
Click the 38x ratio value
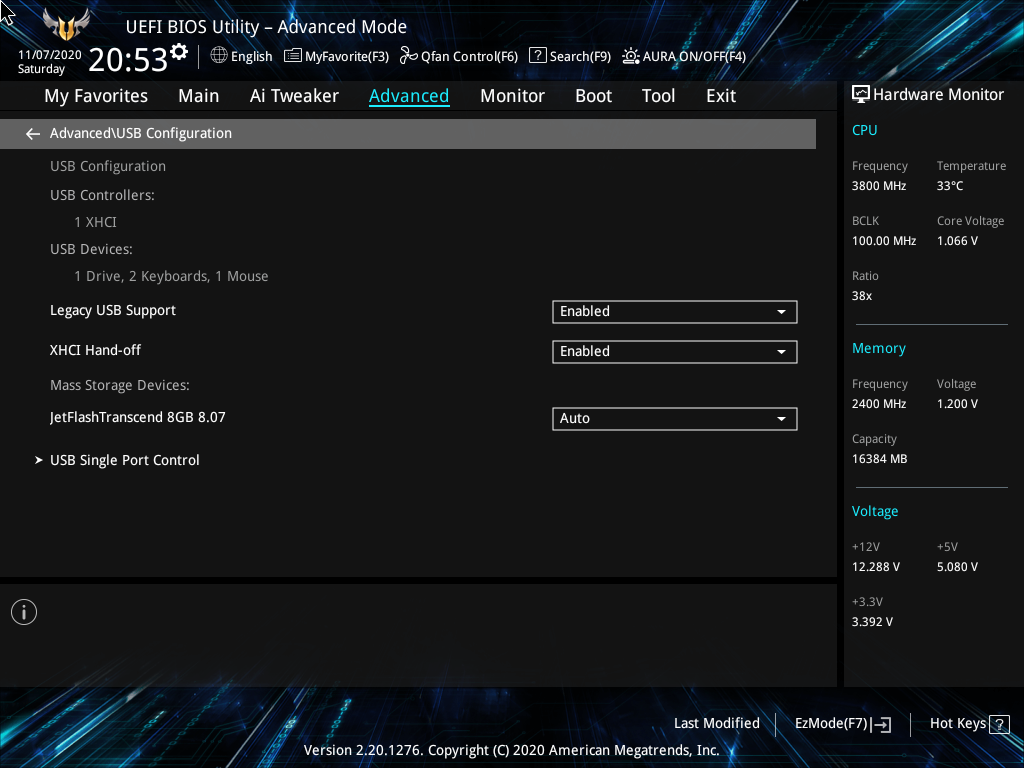(861, 296)
